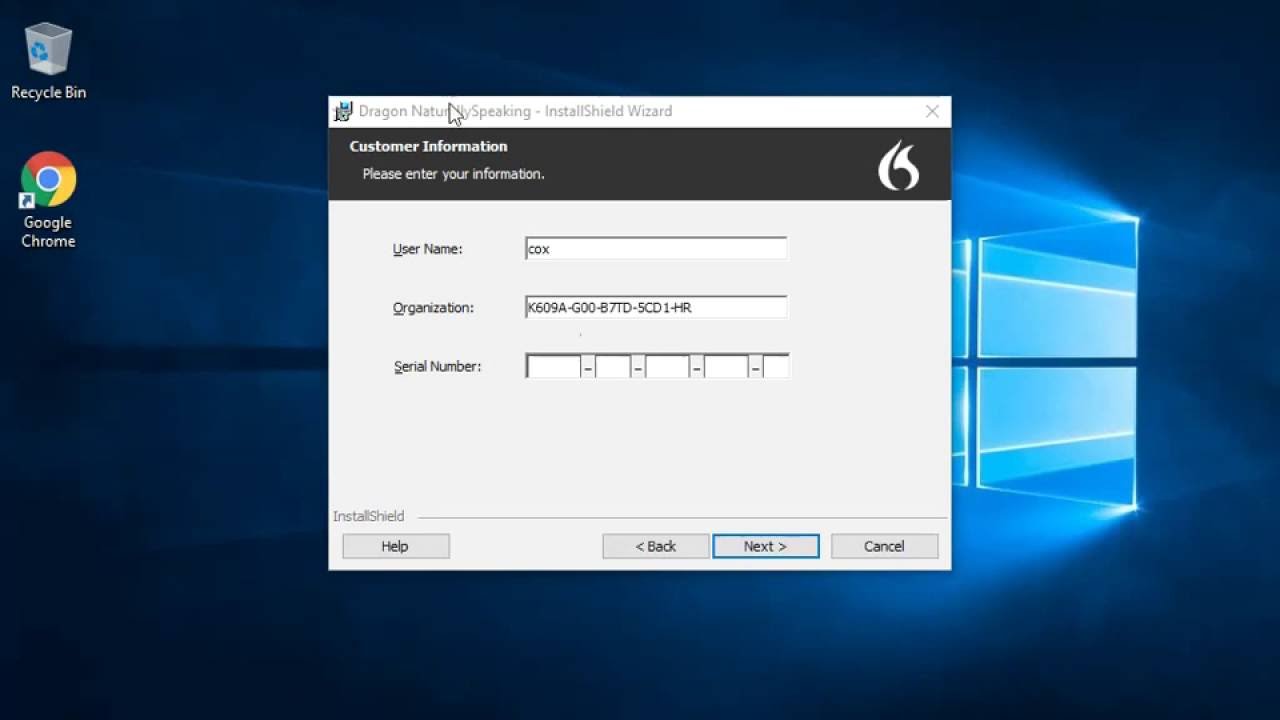
Task: Click into the Organization text field
Action: [x=656, y=307]
